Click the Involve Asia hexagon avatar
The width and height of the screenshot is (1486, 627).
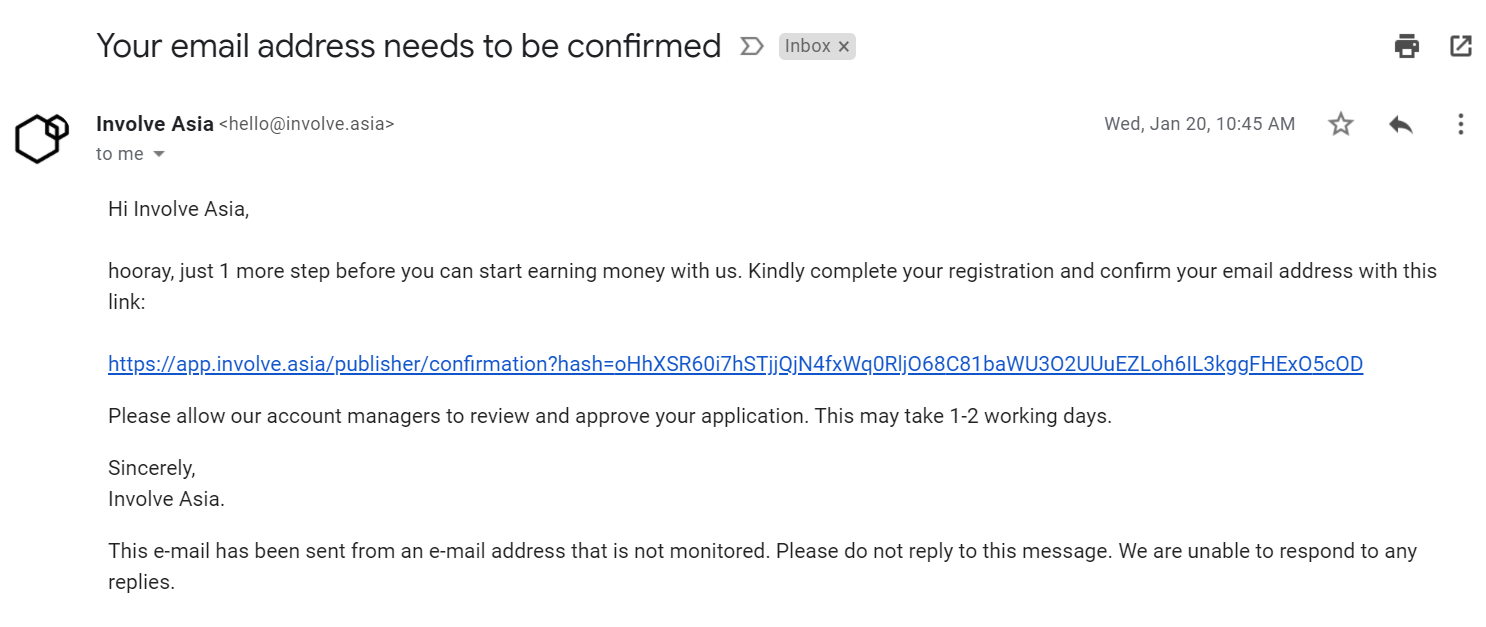coord(42,138)
